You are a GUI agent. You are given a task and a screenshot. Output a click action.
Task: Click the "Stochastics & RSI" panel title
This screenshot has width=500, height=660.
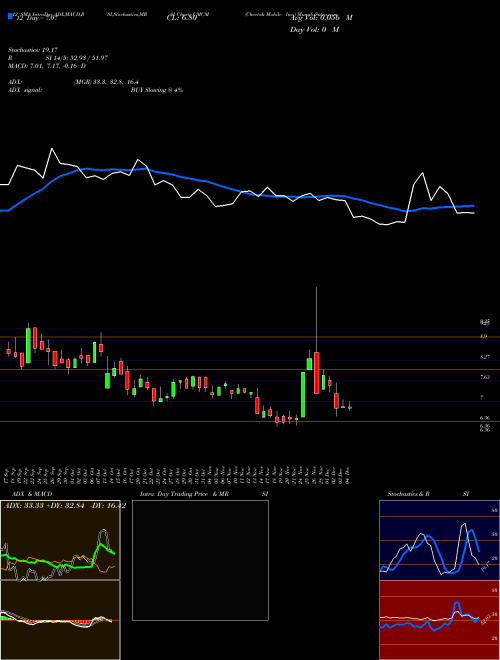click(428, 494)
